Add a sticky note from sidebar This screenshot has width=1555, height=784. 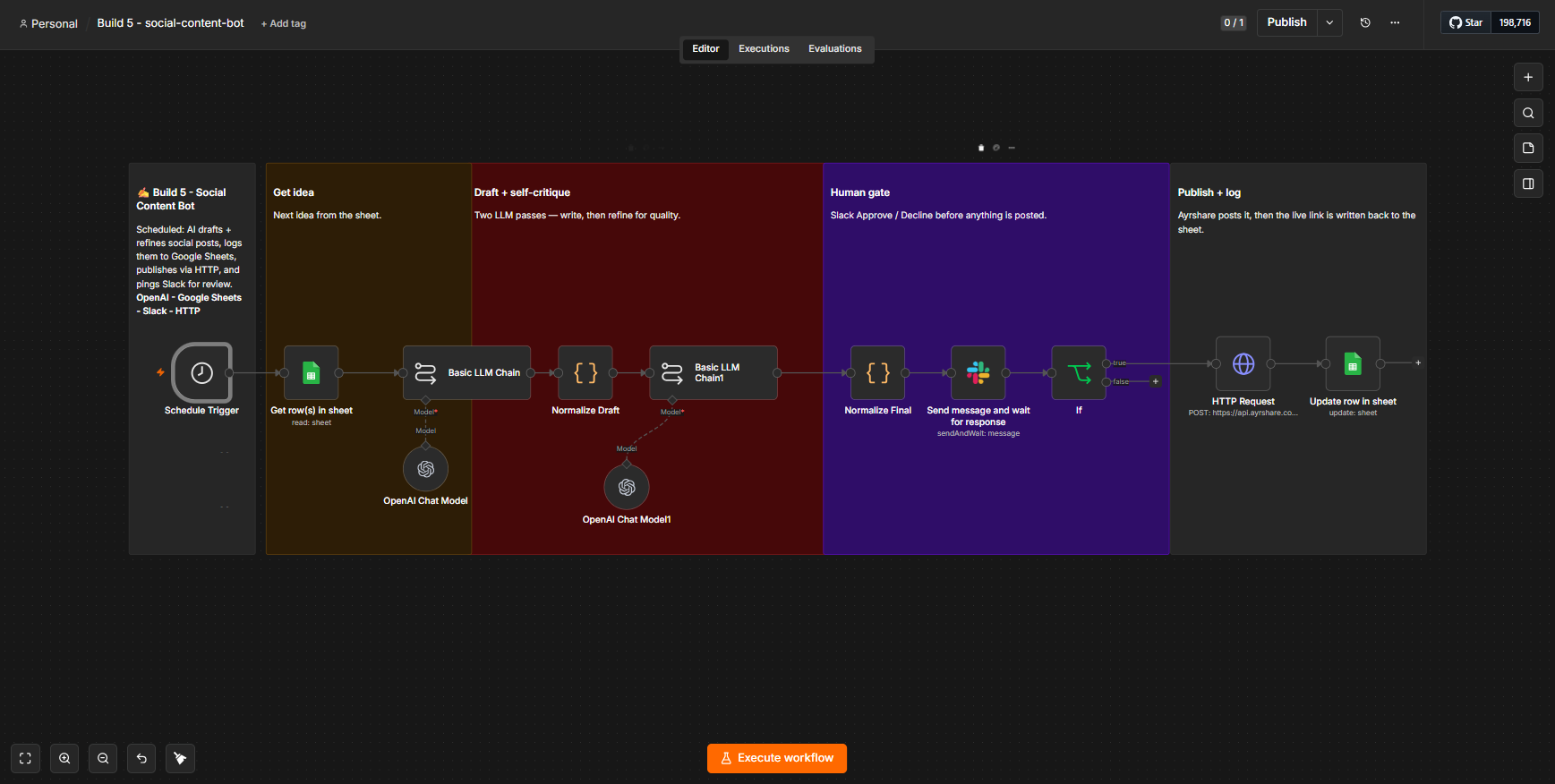[1528, 149]
